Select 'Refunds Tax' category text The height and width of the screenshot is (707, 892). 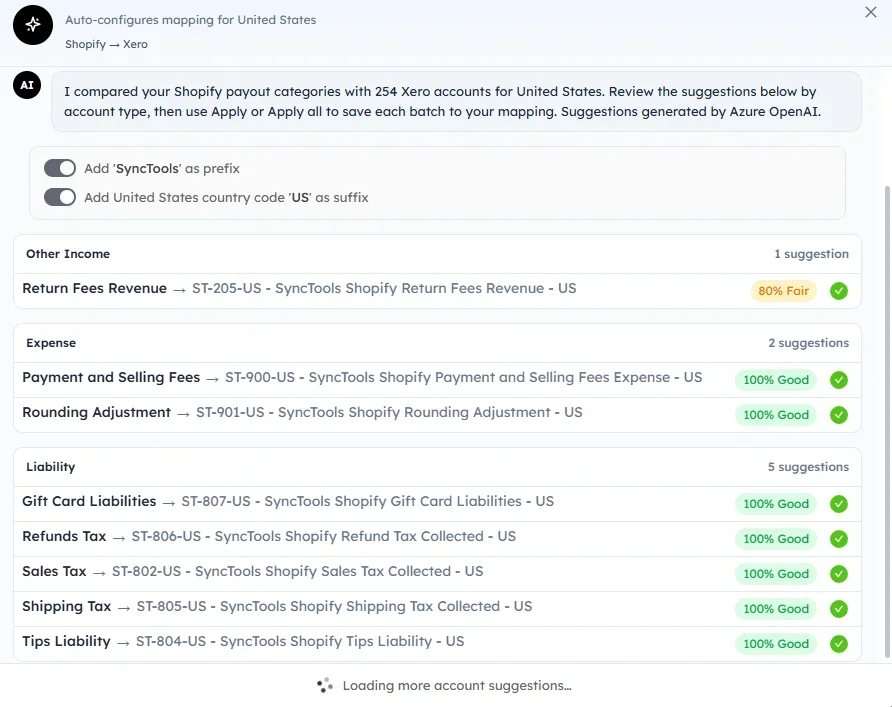pos(64,536)
